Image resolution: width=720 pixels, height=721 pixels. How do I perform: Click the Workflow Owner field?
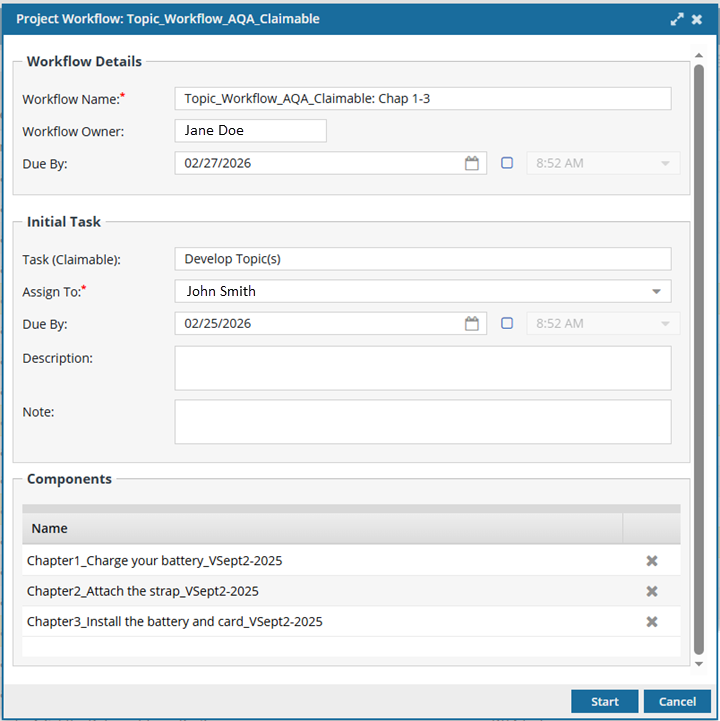click(x=250, y=131)
